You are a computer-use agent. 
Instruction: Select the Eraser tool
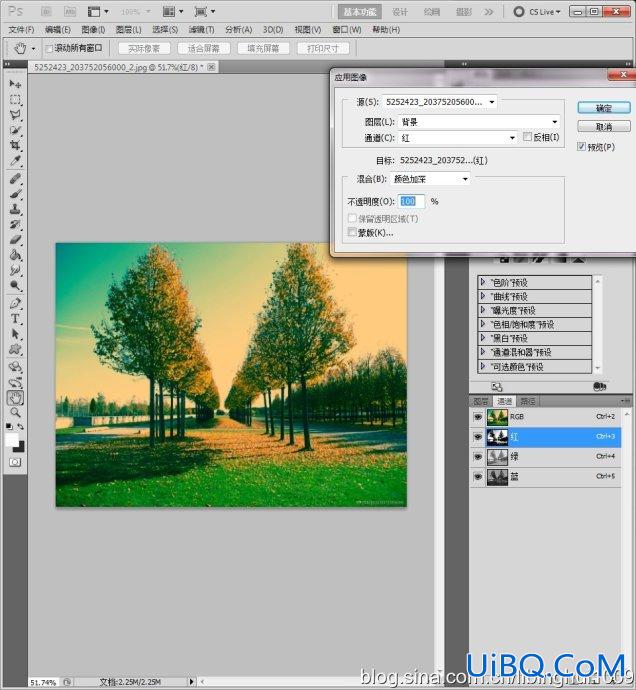pyautogui.click(x=15, y=240)
